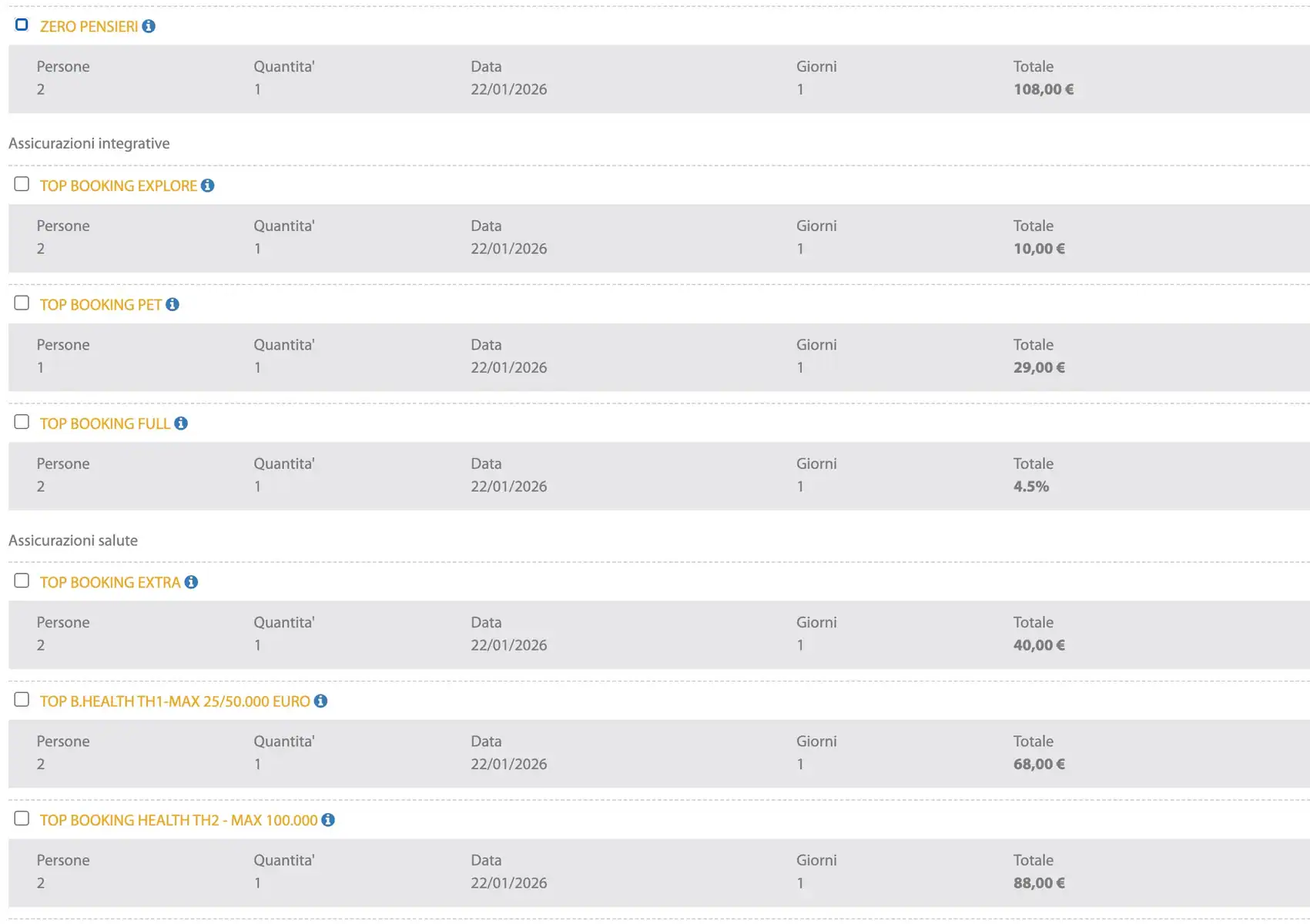
Task: View info icon for TOP BOOKING FULL
Action: click(x=181, y=423)
